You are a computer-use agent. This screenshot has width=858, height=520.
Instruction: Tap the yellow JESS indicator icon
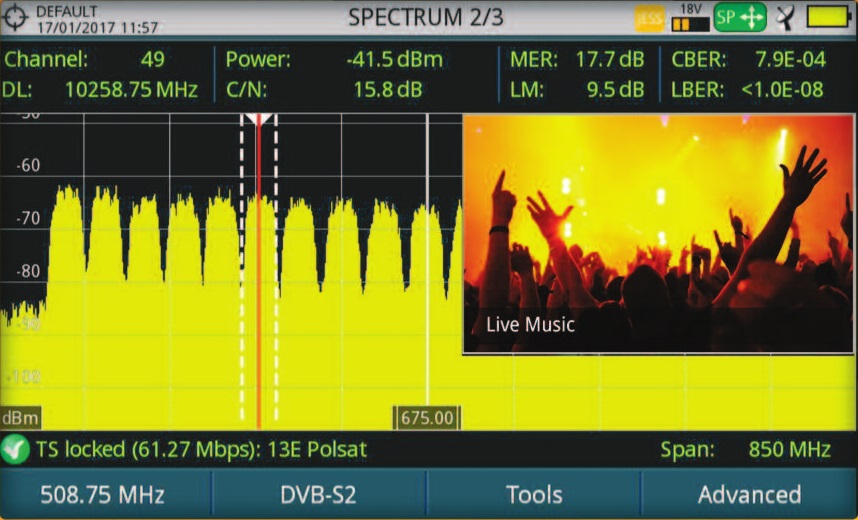(x=650, y=18)
